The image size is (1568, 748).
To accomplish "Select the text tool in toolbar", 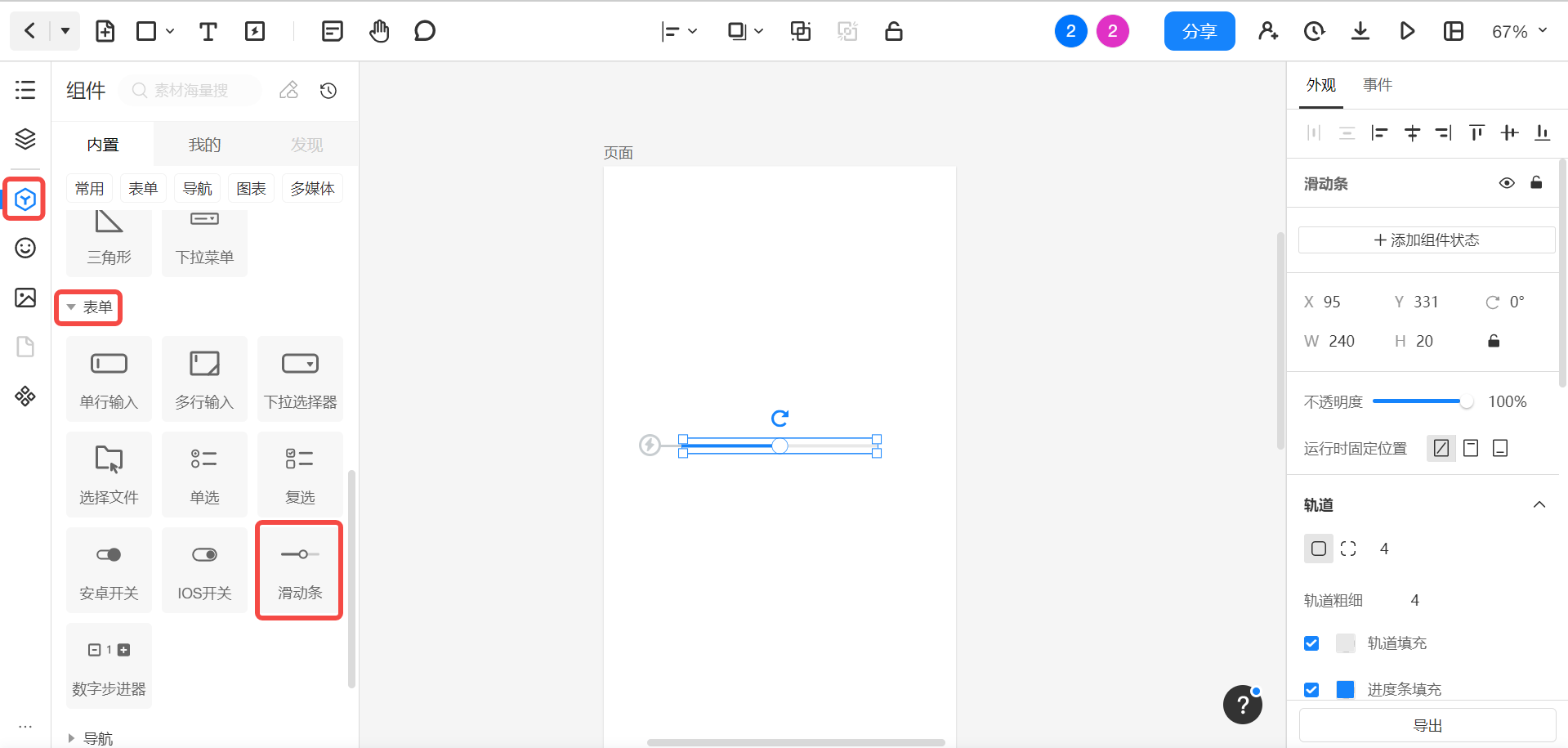I will coord(208,32).
